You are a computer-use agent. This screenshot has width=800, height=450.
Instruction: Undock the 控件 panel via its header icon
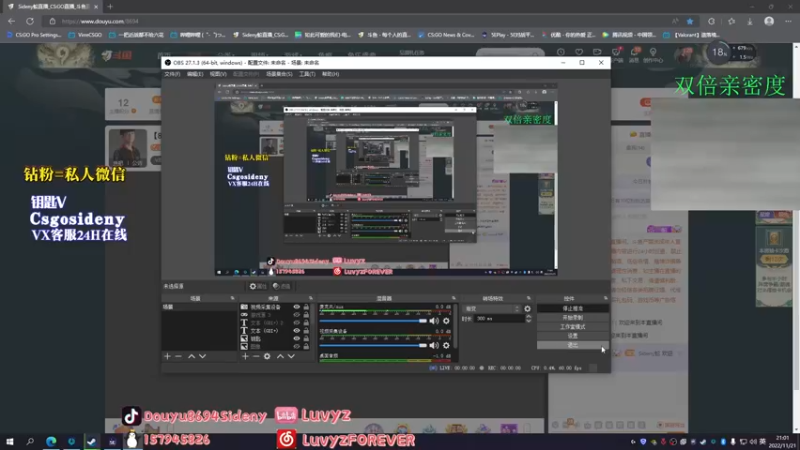606,298
